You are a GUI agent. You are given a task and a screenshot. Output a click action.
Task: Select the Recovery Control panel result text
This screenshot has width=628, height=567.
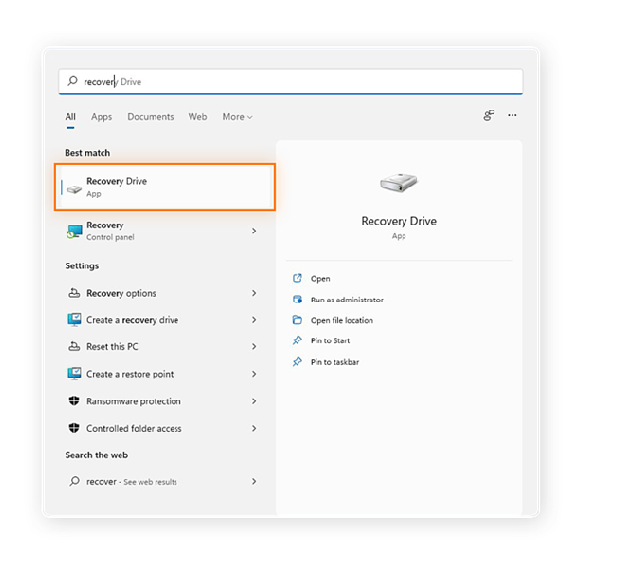[110, 231]
